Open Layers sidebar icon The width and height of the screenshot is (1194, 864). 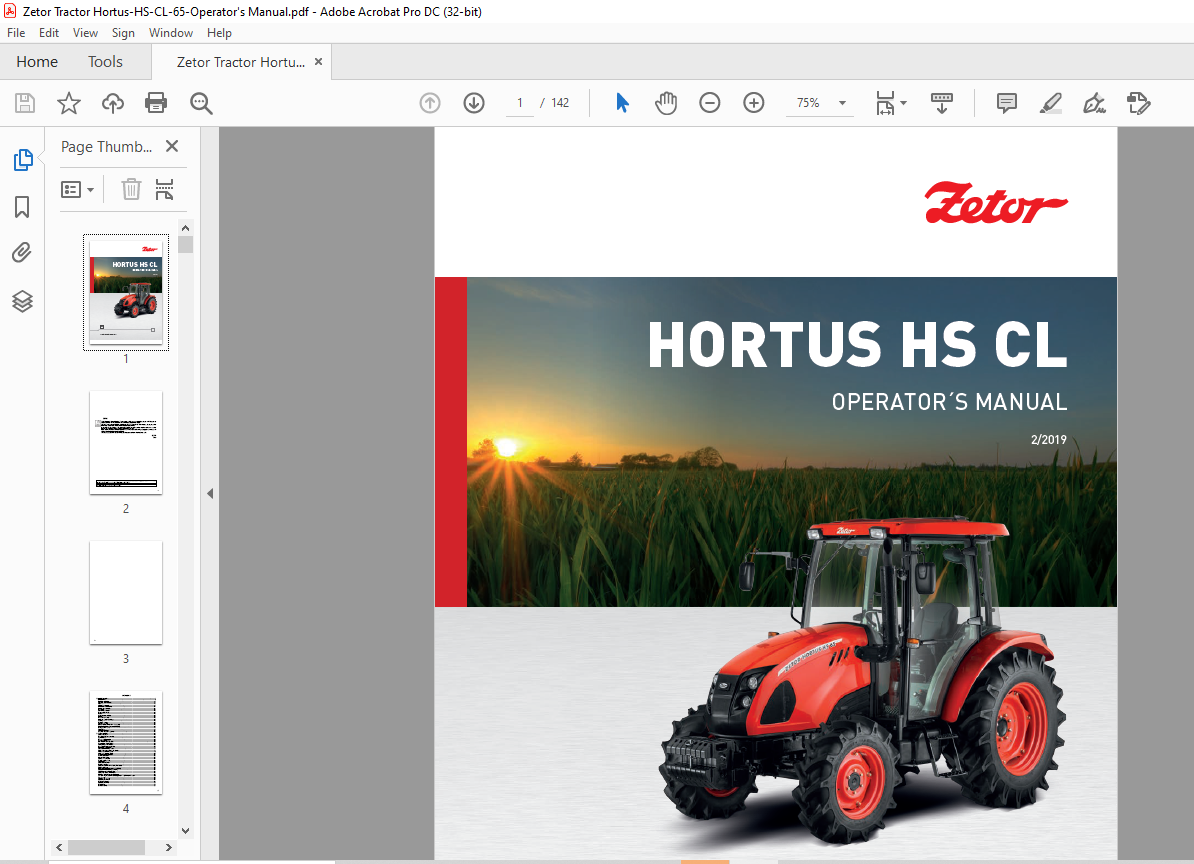22,301
